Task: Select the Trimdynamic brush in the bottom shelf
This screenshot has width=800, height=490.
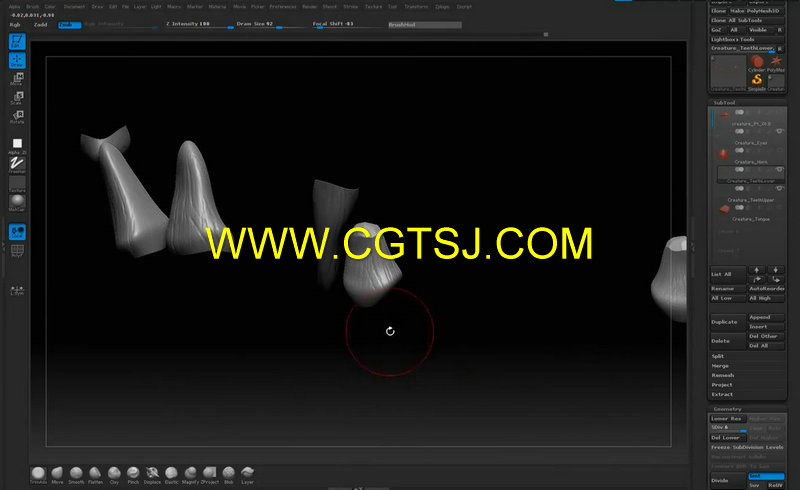Action: (x=38, y=475)
